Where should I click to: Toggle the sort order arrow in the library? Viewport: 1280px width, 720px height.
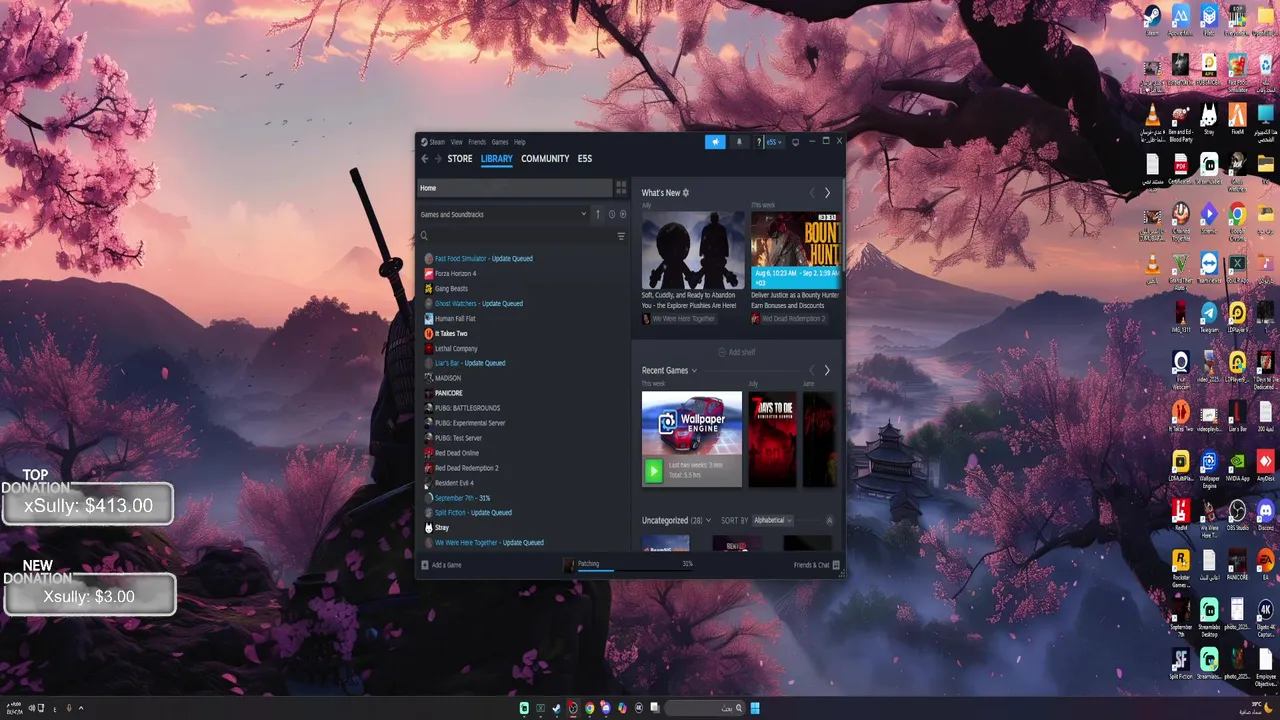pyautogui.click(x=598, y=214)
